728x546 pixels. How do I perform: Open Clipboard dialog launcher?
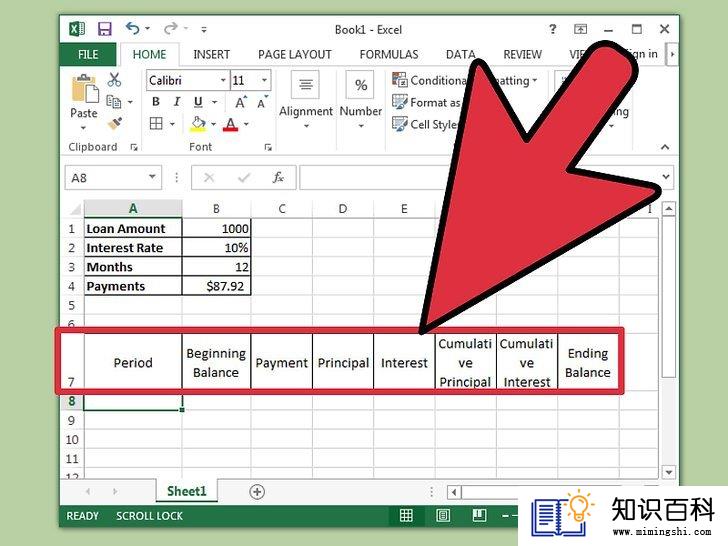(134, 147)
